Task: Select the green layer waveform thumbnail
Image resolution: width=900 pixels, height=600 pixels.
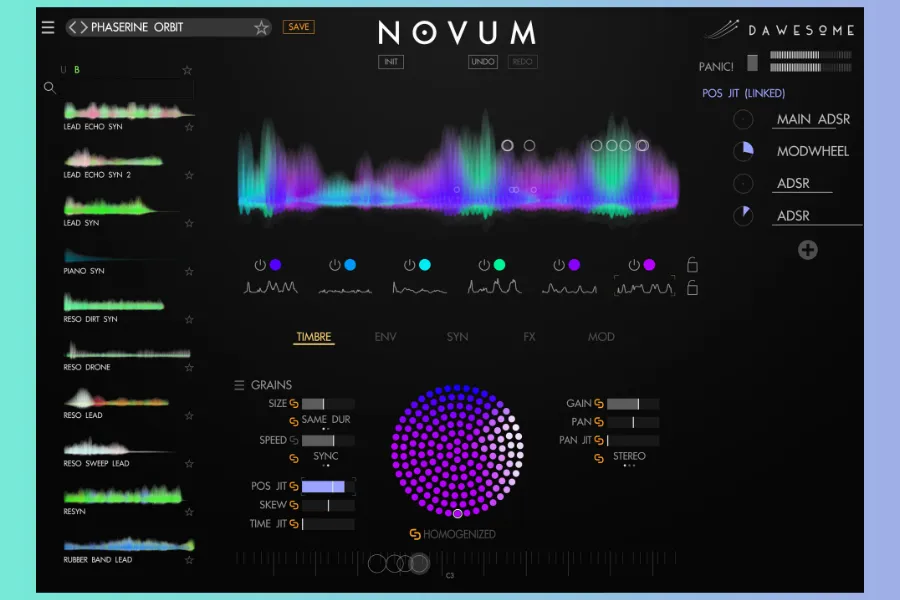Action: coord(494,287)
